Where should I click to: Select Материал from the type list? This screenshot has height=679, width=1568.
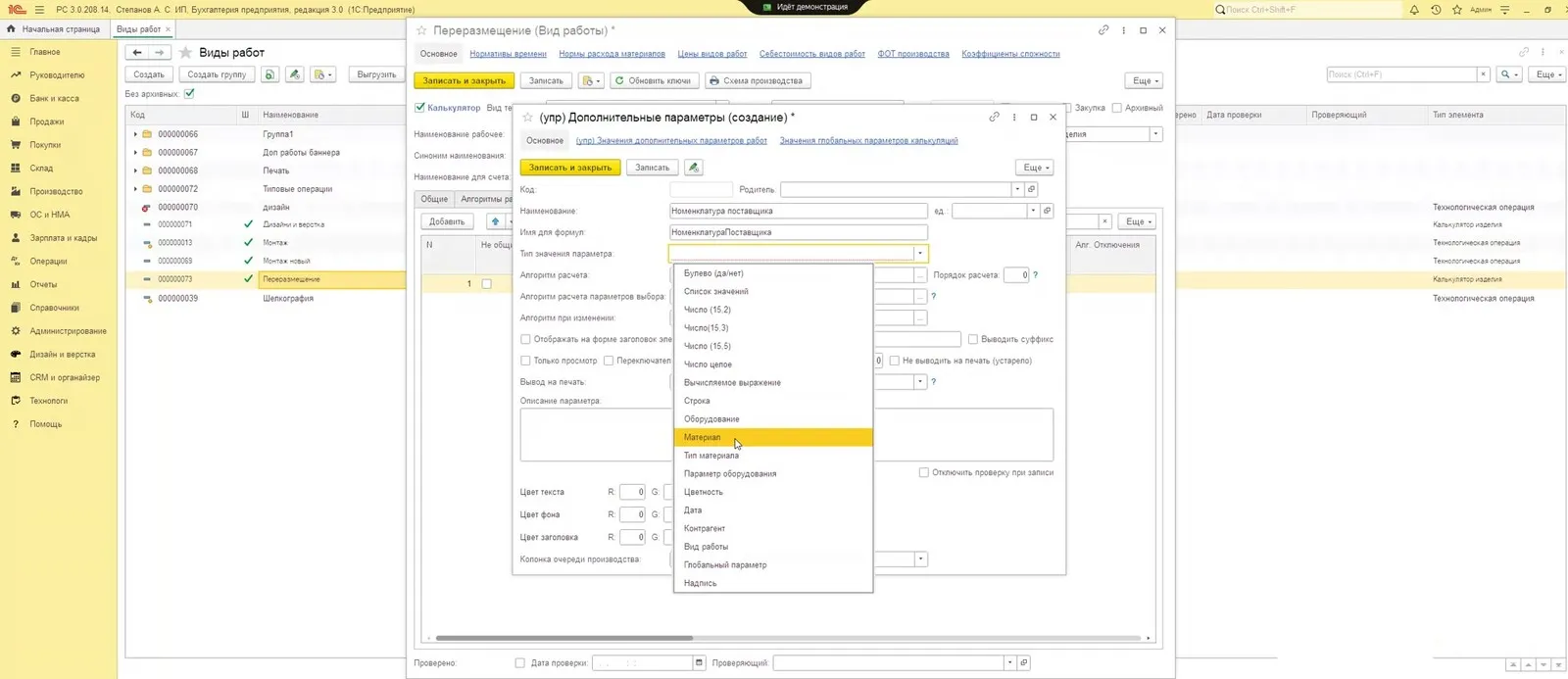(x=773, y=438)
